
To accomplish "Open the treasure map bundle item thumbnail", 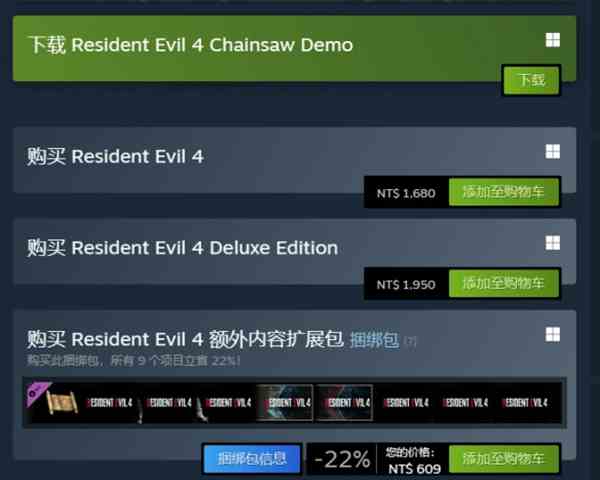I will click(53, 403).
